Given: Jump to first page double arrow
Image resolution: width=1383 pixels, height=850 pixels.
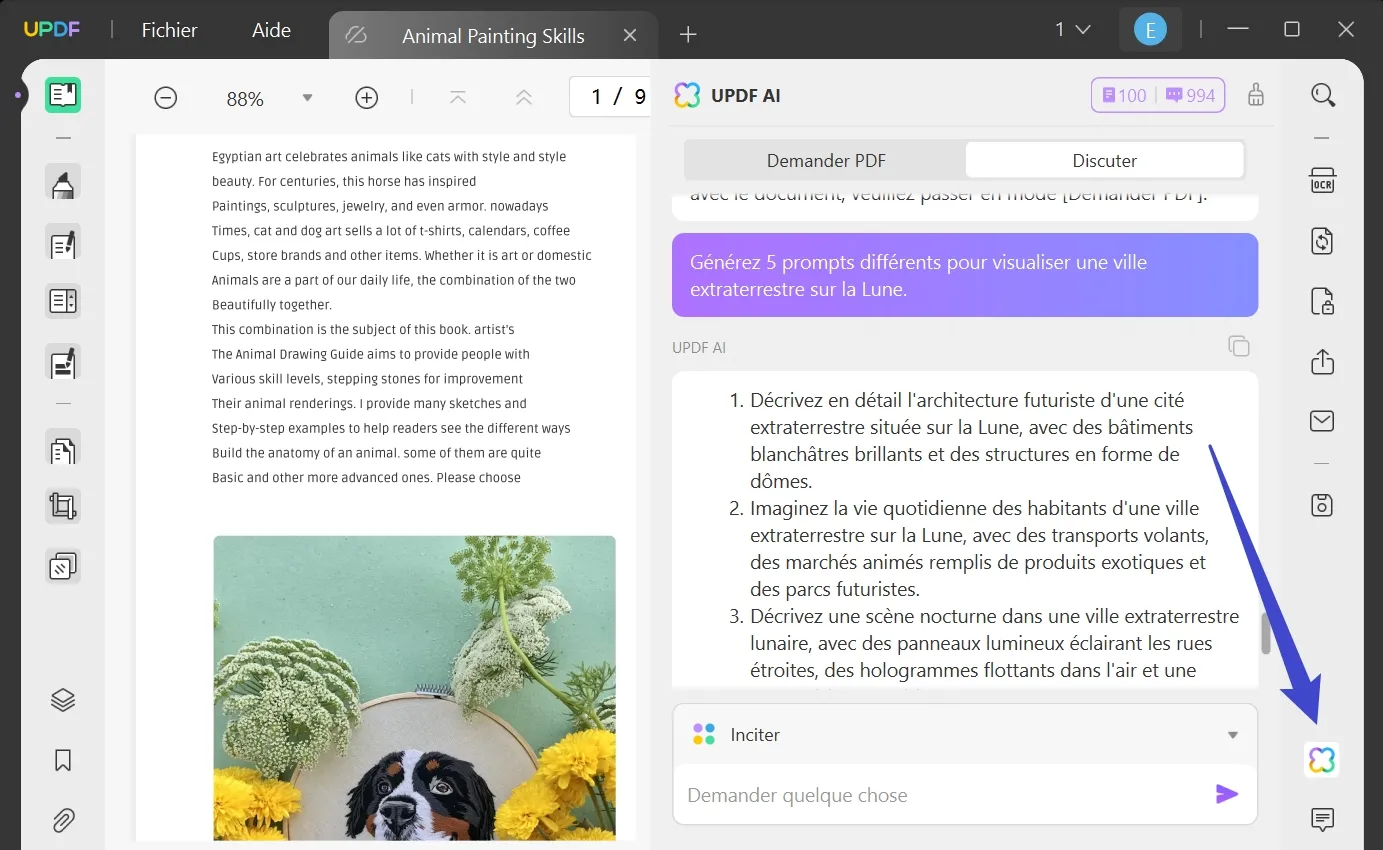Looking at the screenshot, I should pos(523,98).
